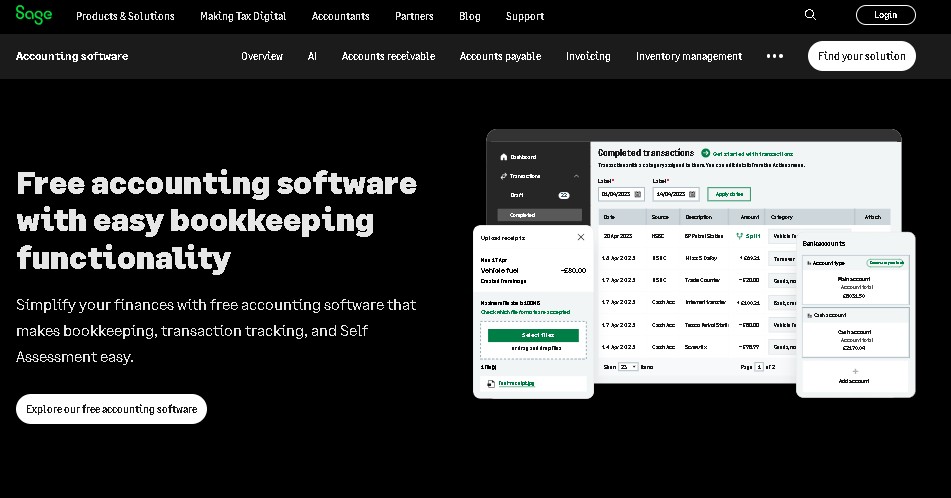Open the Support menu
The width and height of the screenshot is (951, 498).
(525, 16)
